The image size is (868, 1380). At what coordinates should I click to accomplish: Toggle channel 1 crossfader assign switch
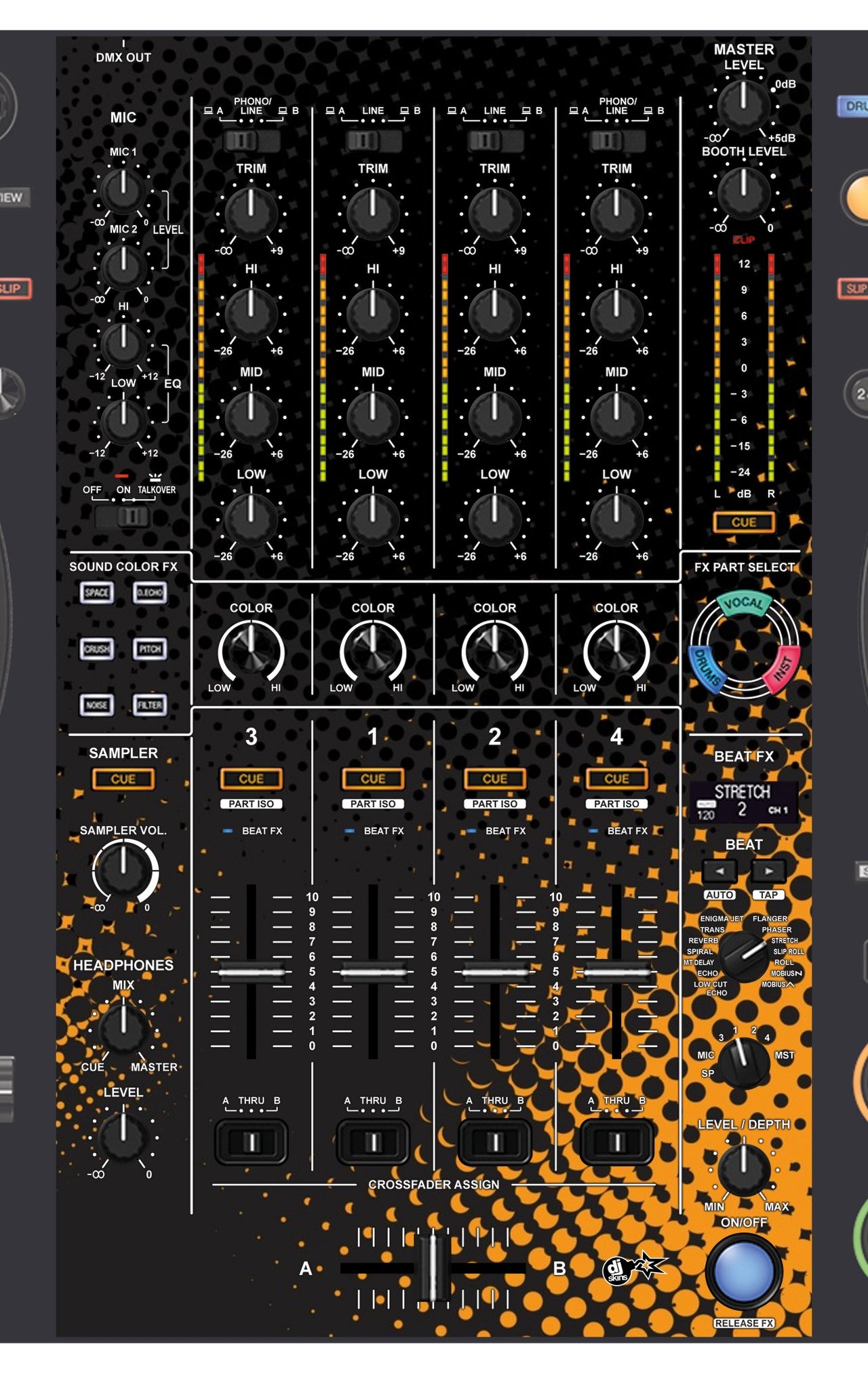(373, 1142)
